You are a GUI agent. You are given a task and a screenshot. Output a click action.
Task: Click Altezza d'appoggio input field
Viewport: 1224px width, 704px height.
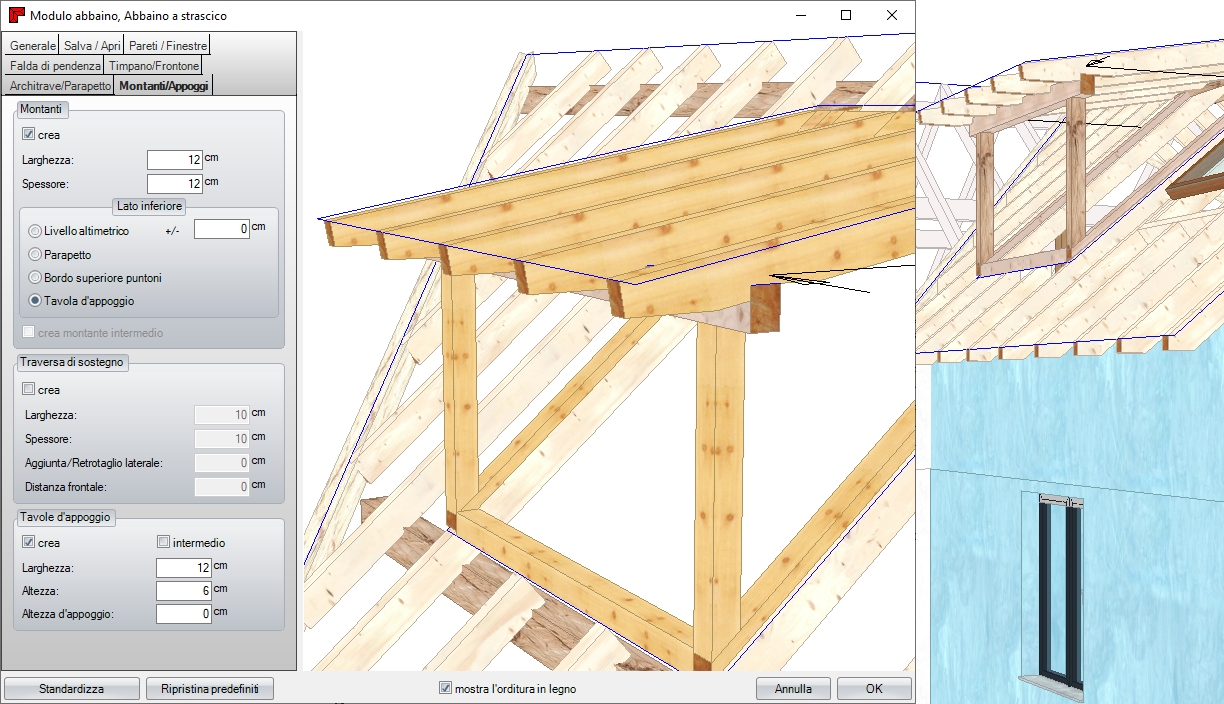(x=183, y=614)
